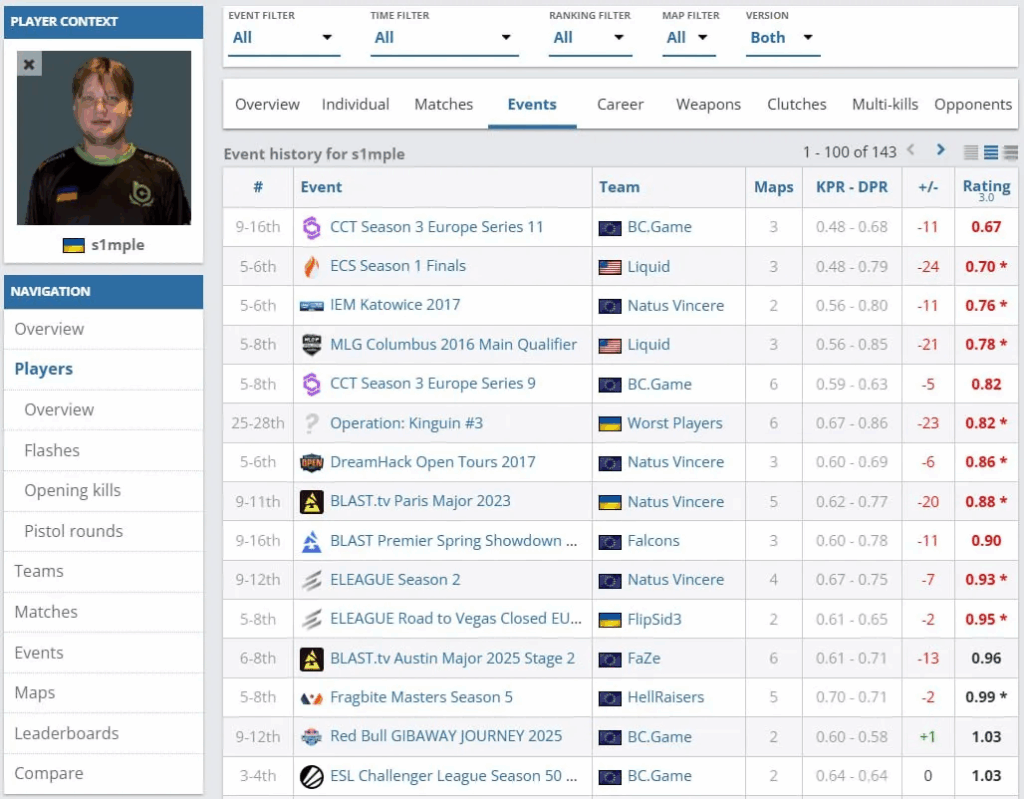Viewport: 1024px width, 799px height.
Task: Click the previous page arrow
Action: click(910, 151)
